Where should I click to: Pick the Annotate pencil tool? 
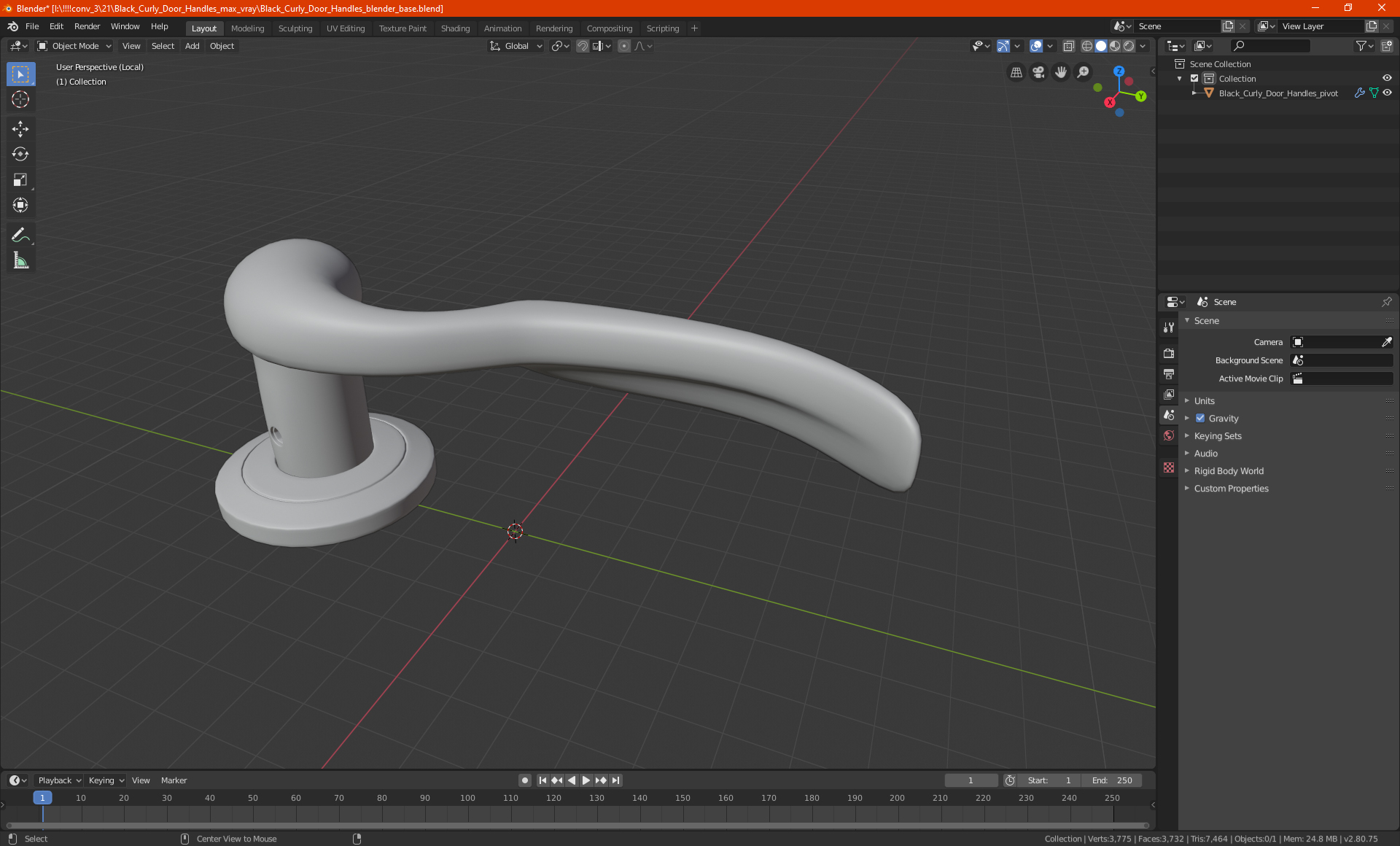(x=20, y=235)
